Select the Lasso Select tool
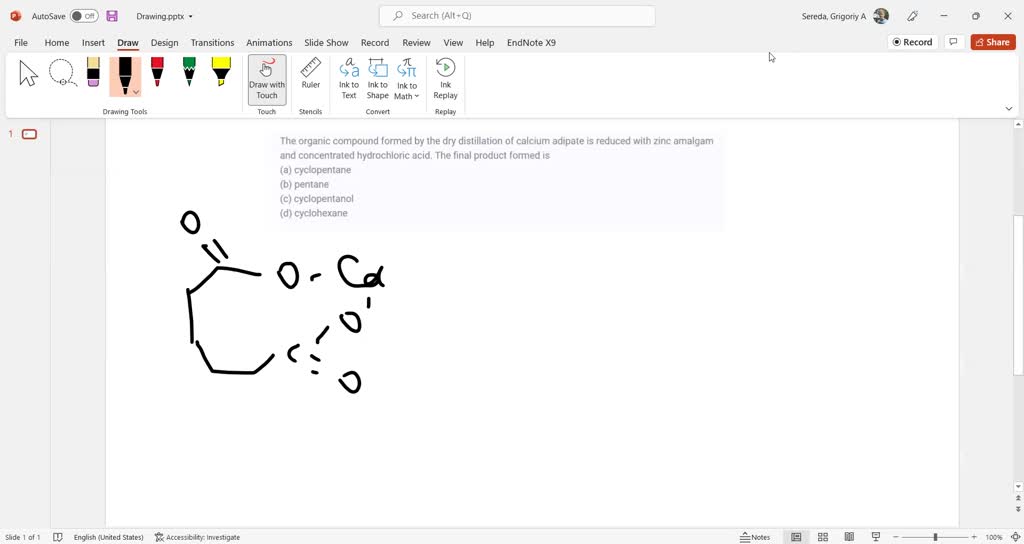This screenshot has height=544, width=1024. (x=63, y=73)
